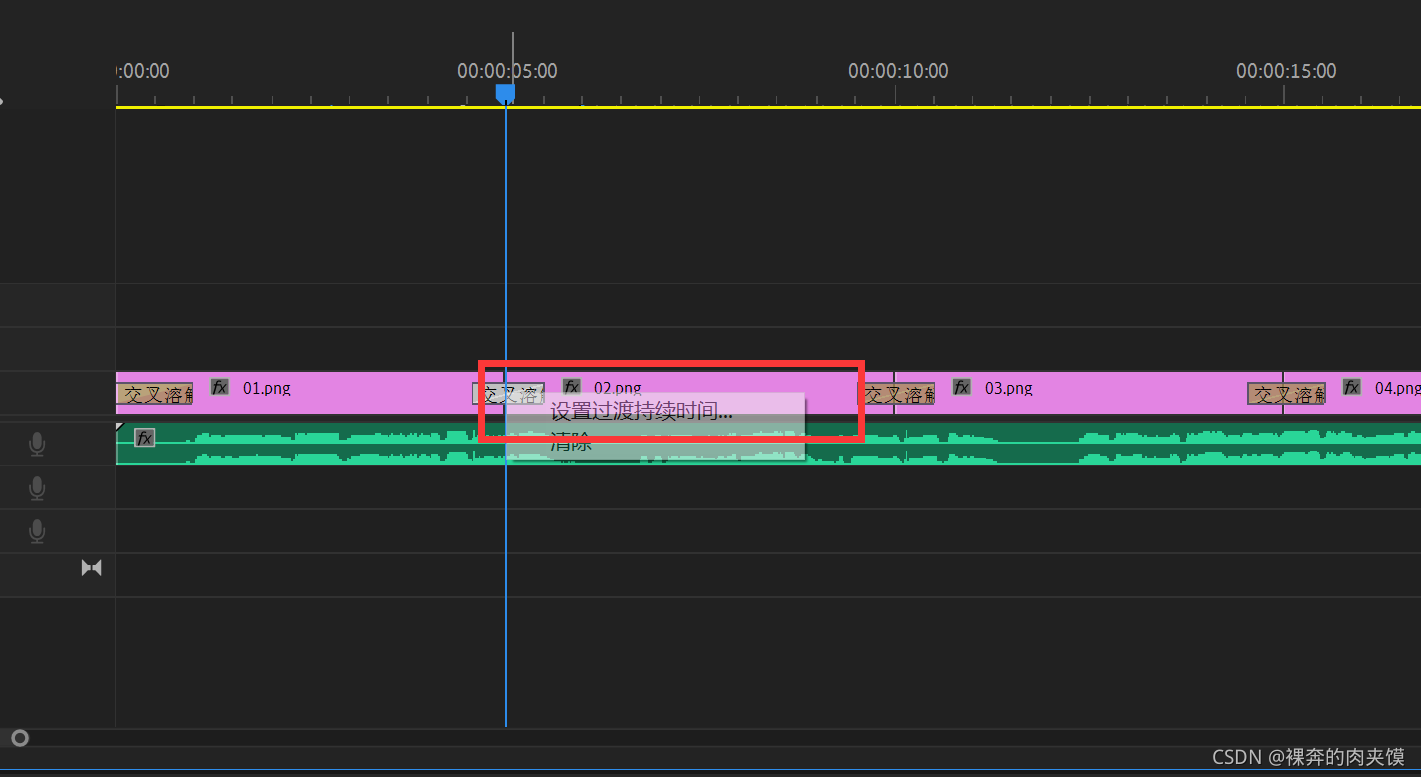Screen dimensions: 1421x777
Task: Click the ruler at timecode 00:00:15:00
Action: (x=1286, y=71)
